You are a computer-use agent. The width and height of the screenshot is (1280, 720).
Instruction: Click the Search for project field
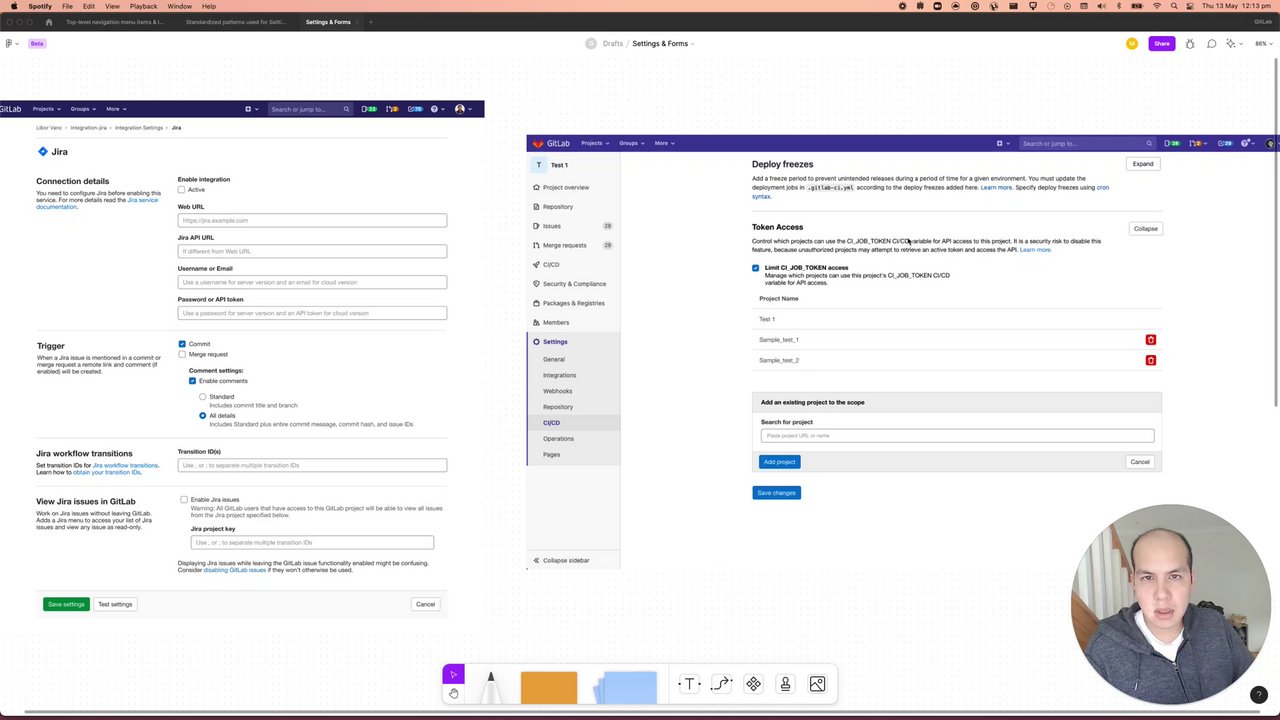(957, 436)
